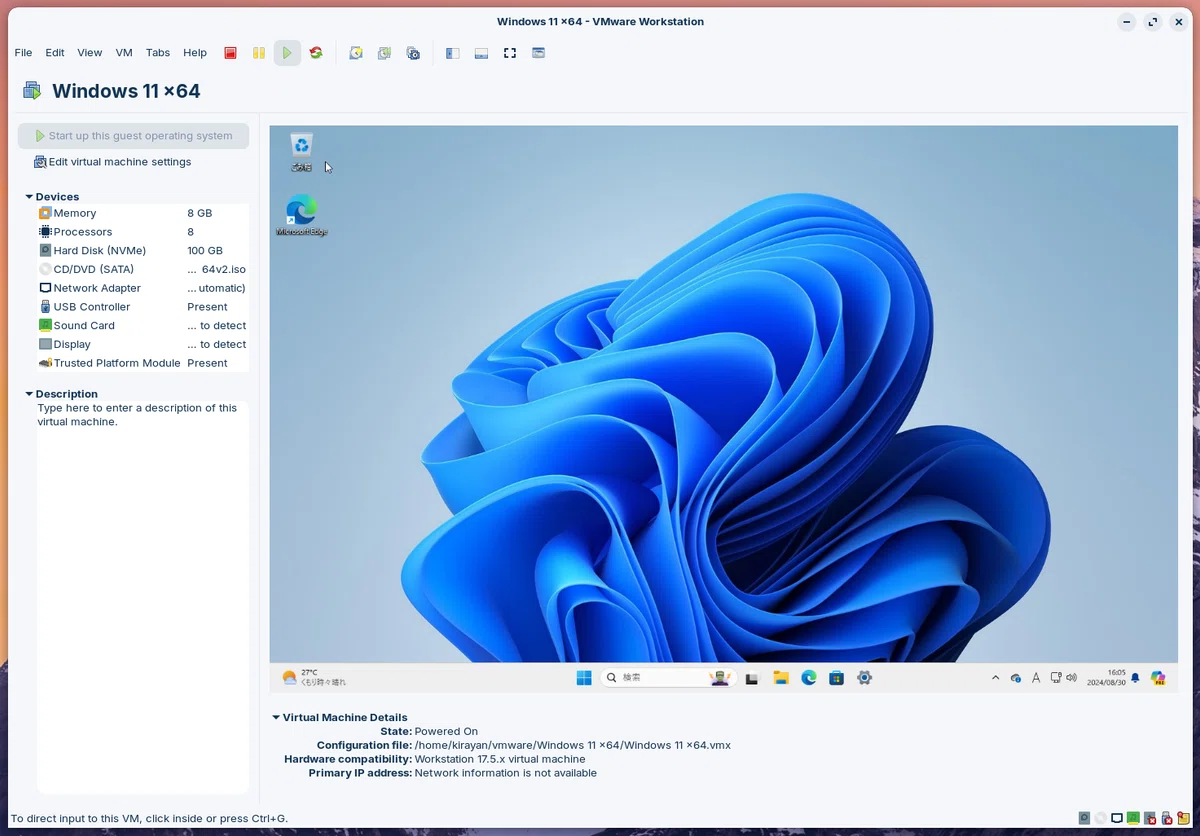Click the Revert to snapshot toolbar icon
The width and height of the screenshot is (1200, 836).
tap(384, 53)
